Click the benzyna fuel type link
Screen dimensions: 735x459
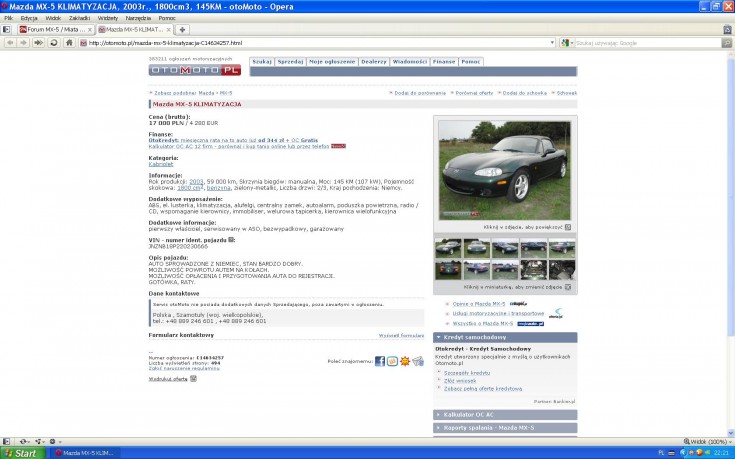point(218,188)
